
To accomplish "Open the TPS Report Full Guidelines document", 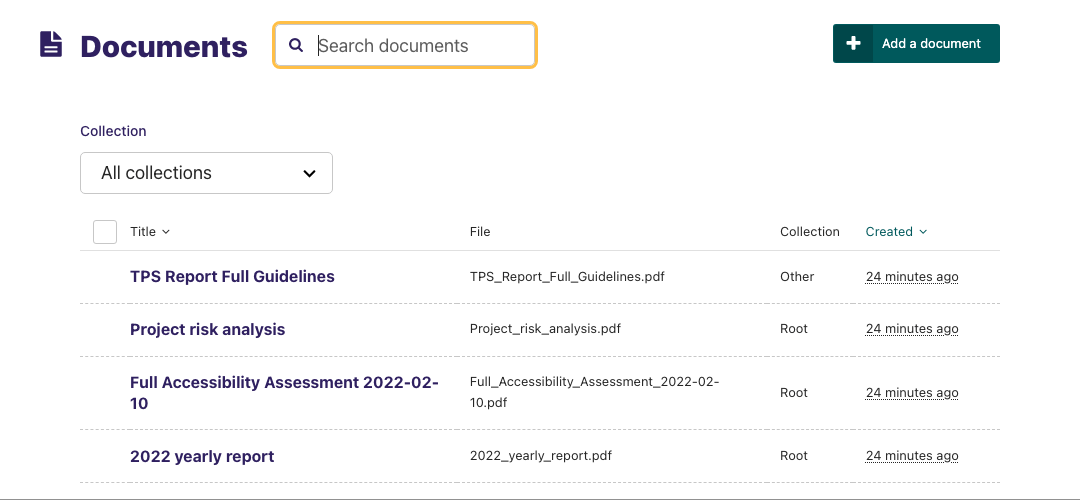I will [x=232, y=277].
